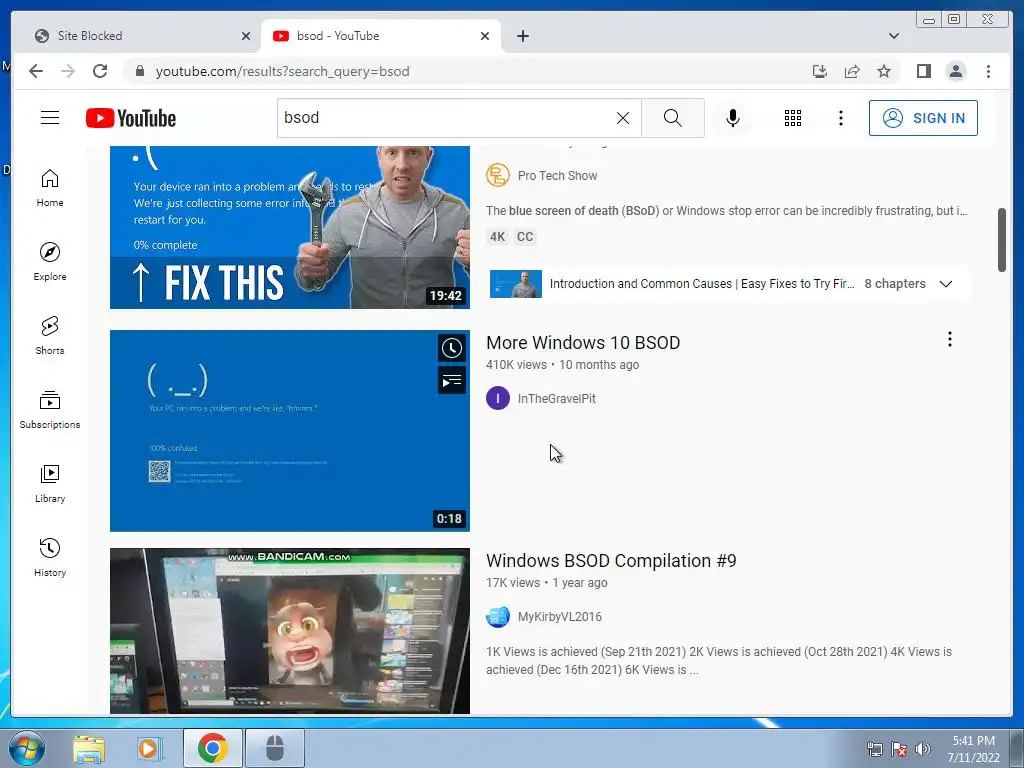This screenshot has width=1024, height=768.
Task: Open Subscriptions in sidebar
Action: (50, 409)
